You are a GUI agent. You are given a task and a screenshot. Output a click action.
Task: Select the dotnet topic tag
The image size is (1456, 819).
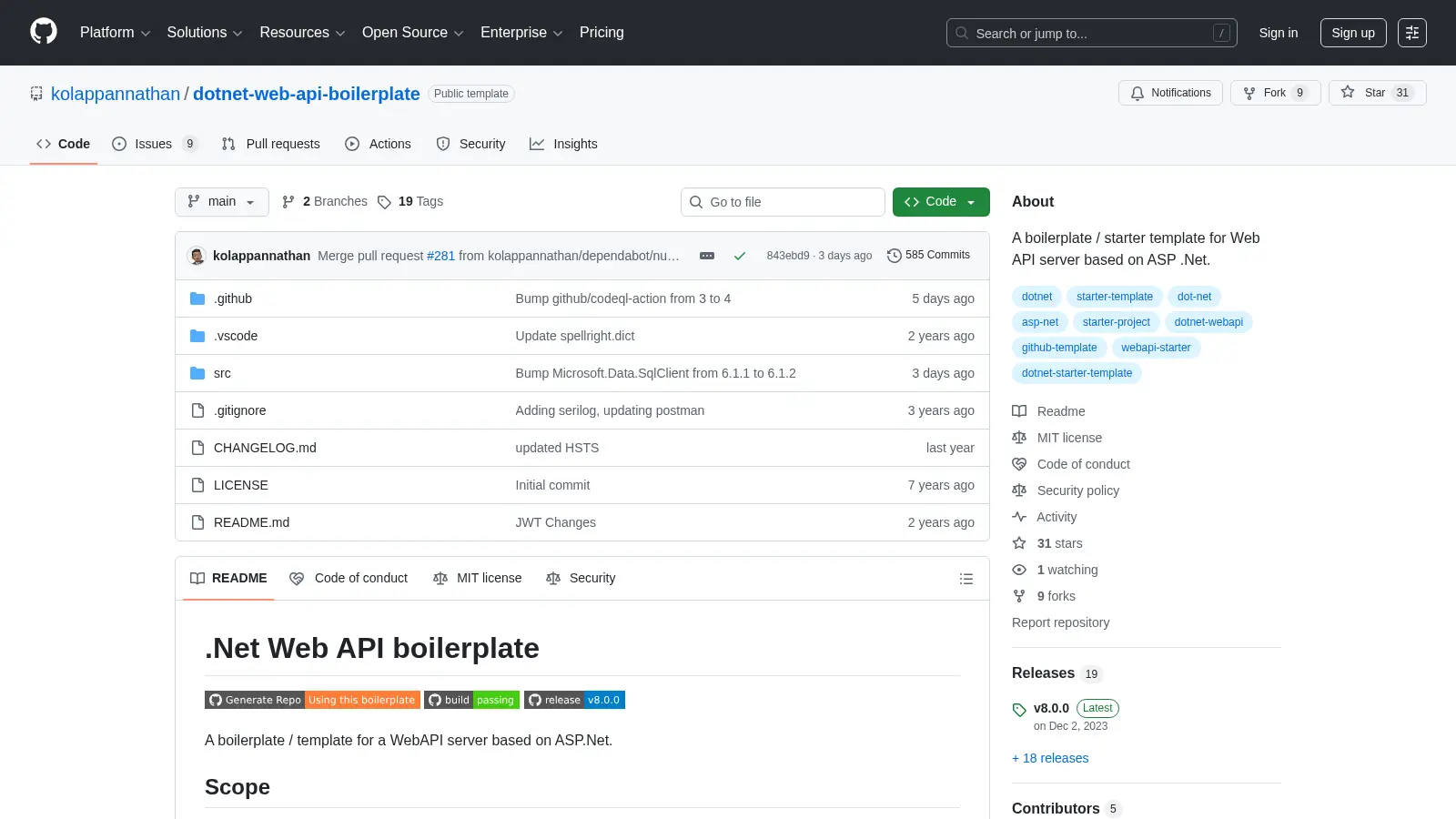(x=1036, y=297)
